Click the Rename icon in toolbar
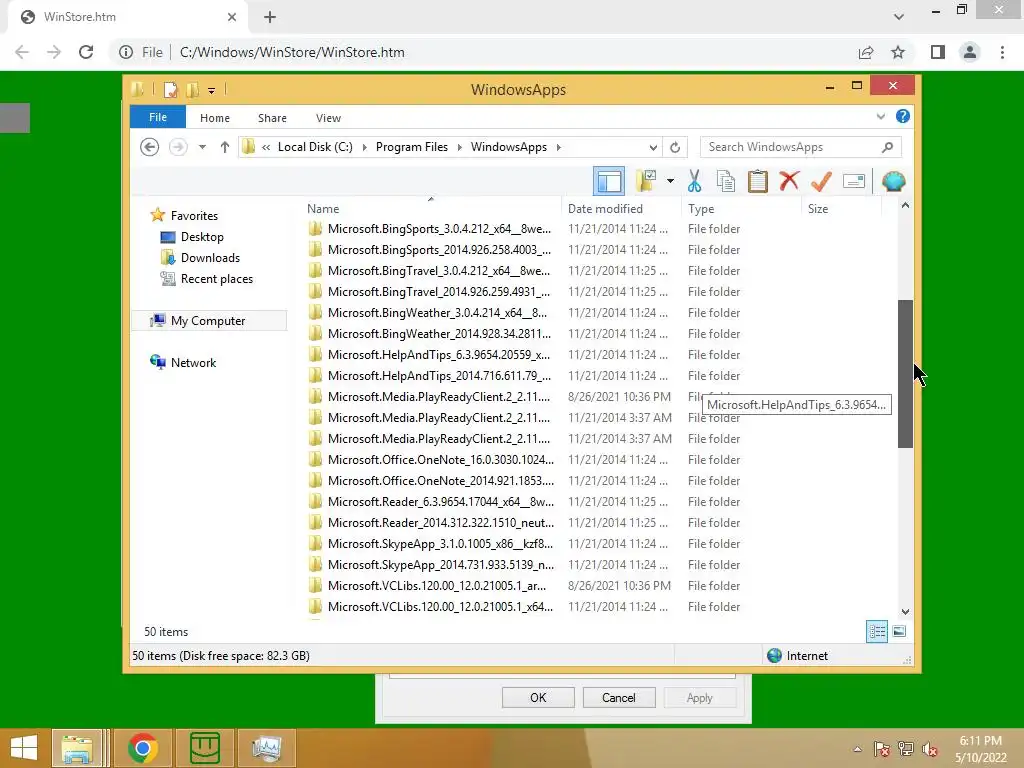 854,181
